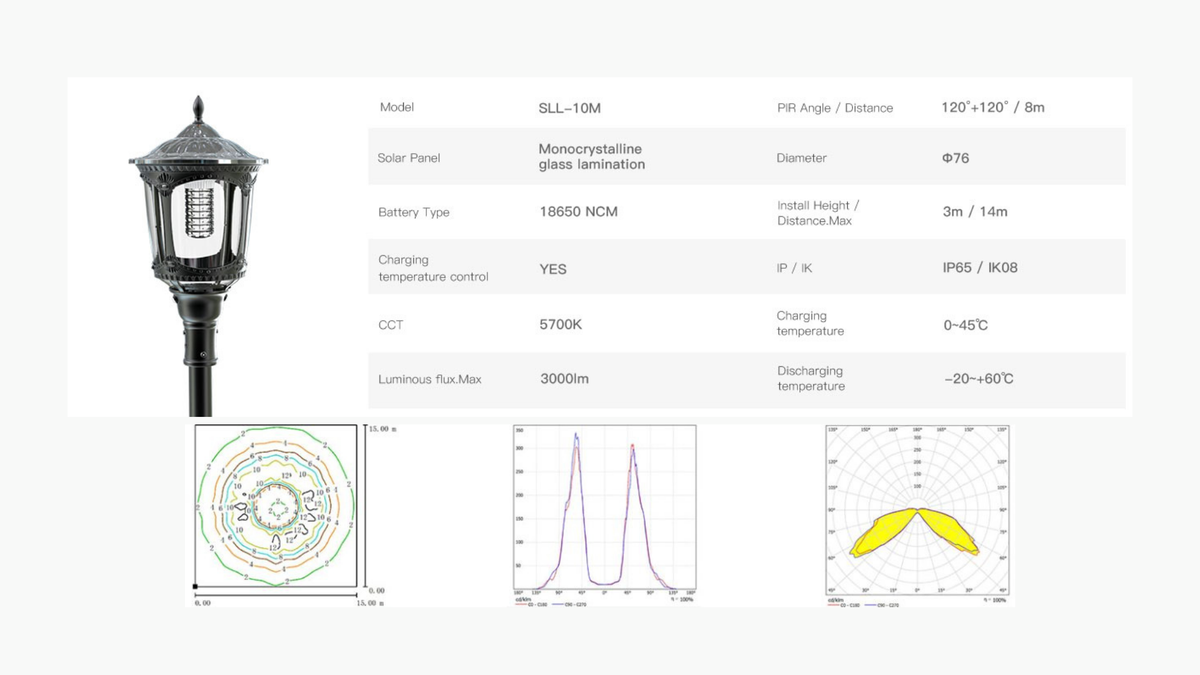Image resolution: width=1200 pixels, height=675 pixels.
Task: Click the 'Charging temperature' label beside 0~45℃
Action: tap(810, 323)
